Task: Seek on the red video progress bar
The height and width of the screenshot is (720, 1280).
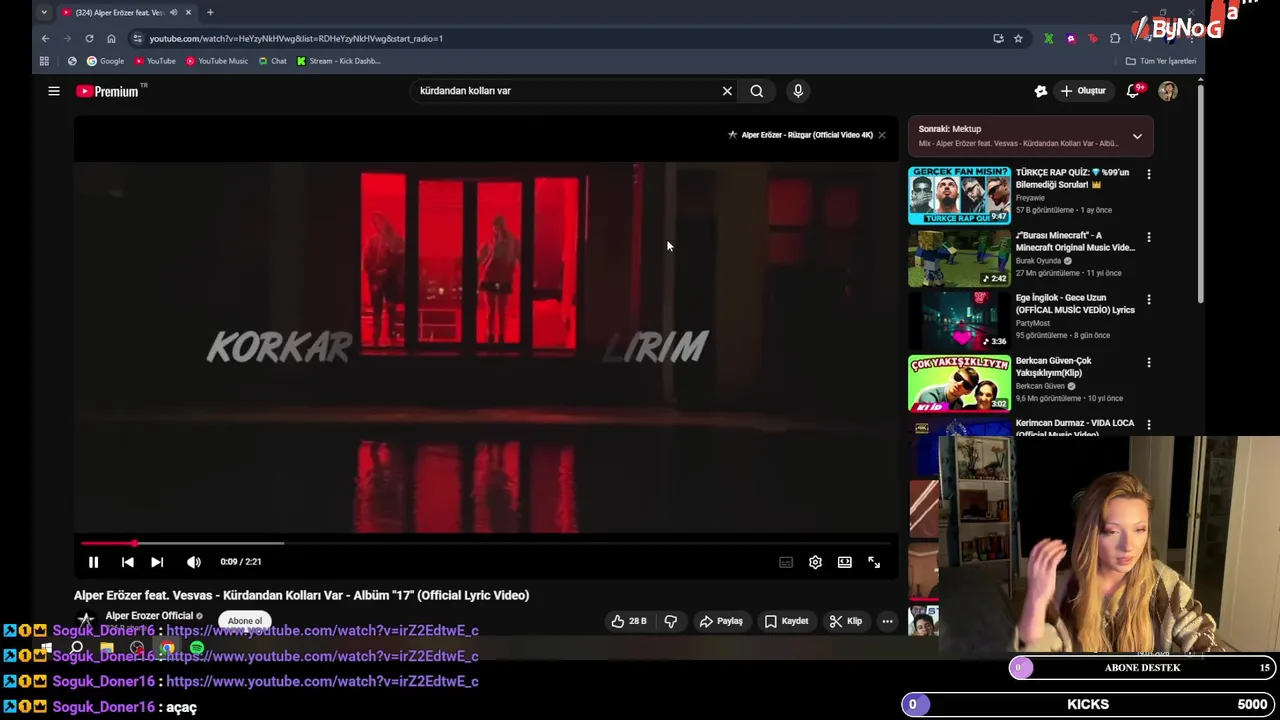Action: (x=487, y=543)
